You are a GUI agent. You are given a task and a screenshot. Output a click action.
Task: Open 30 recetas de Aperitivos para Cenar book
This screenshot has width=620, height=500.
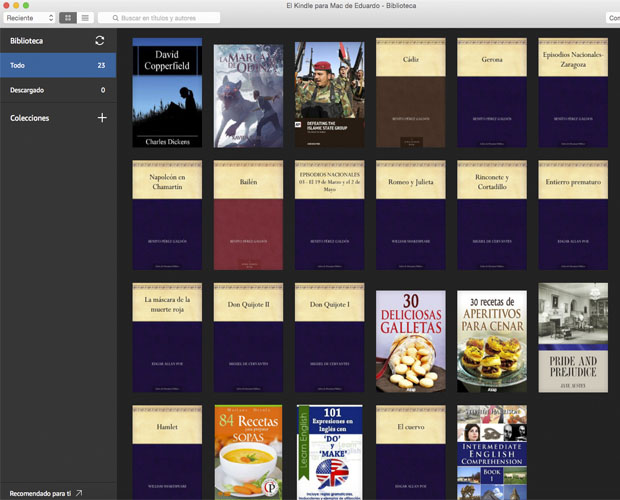tap(492, 342)
